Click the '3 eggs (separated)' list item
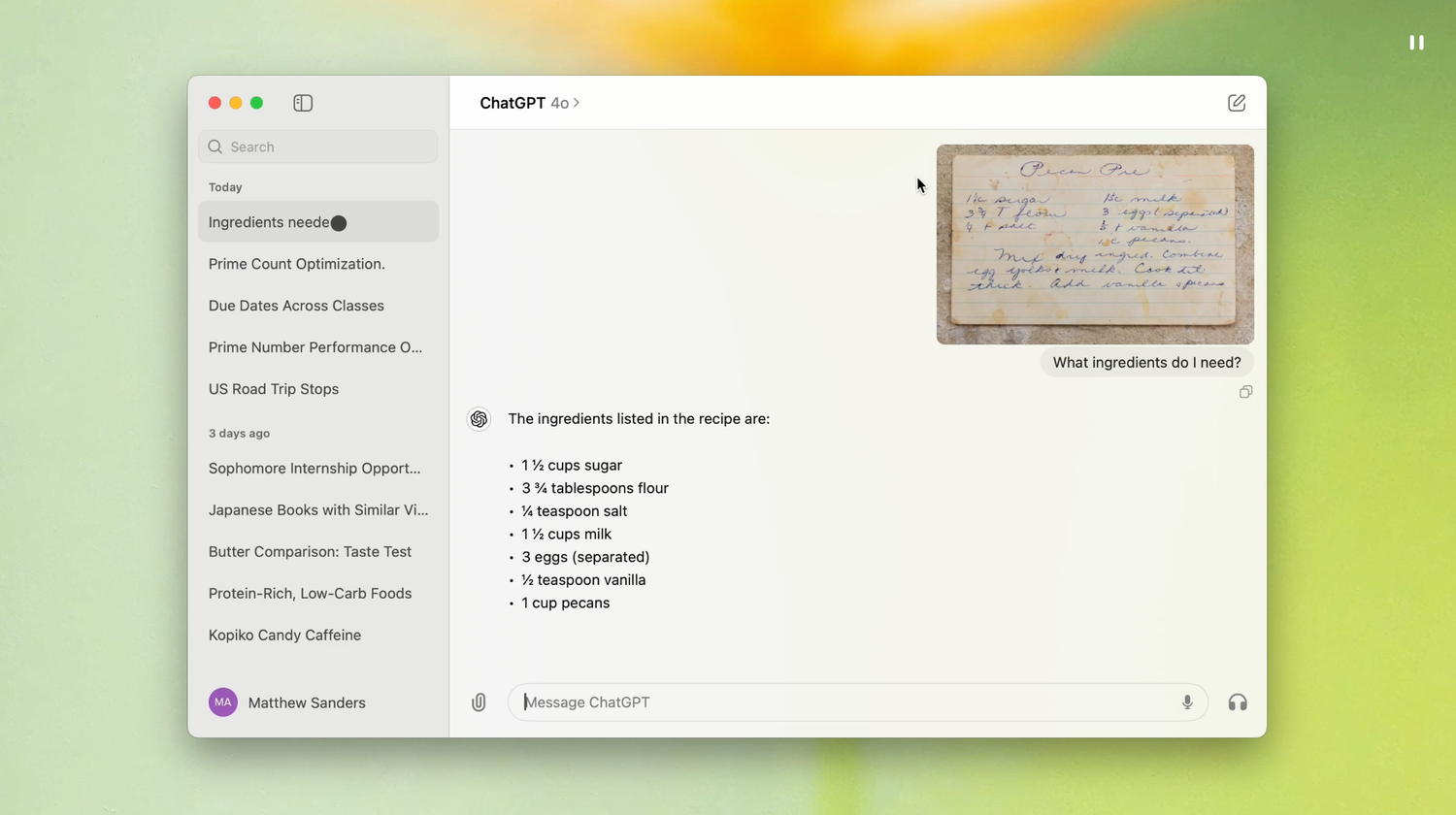Image resolution: width=1456 pixels, height=815 pixels. 585,557
